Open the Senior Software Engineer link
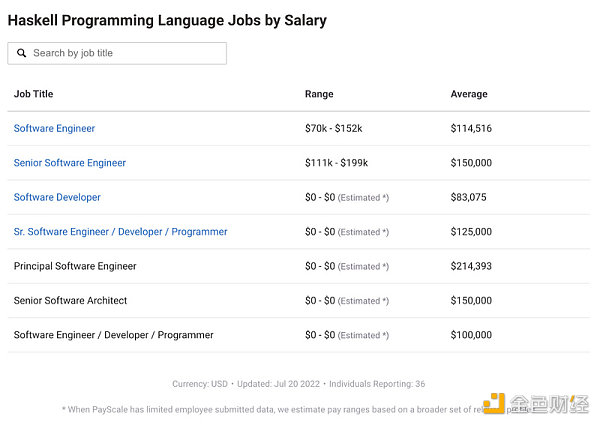The height and width of the screenshot is (425, 600). [x=70, y=163]
